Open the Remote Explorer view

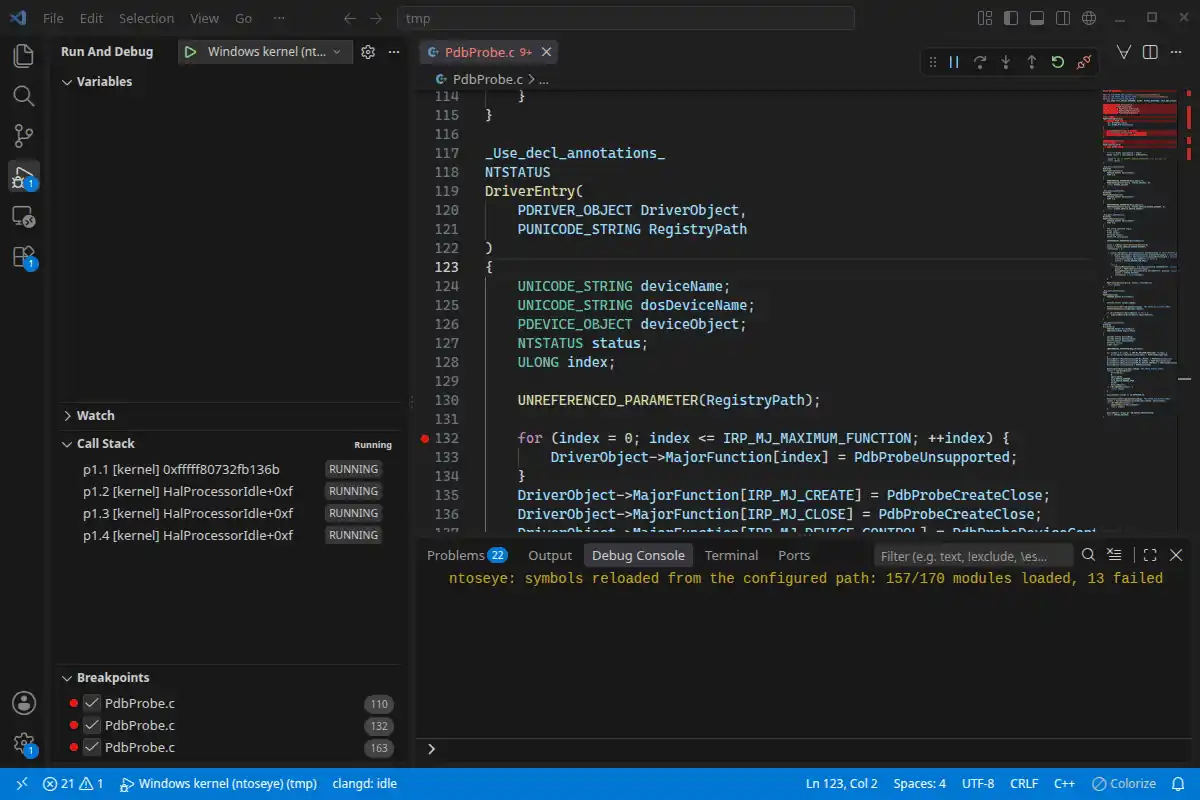coord(24,217)
